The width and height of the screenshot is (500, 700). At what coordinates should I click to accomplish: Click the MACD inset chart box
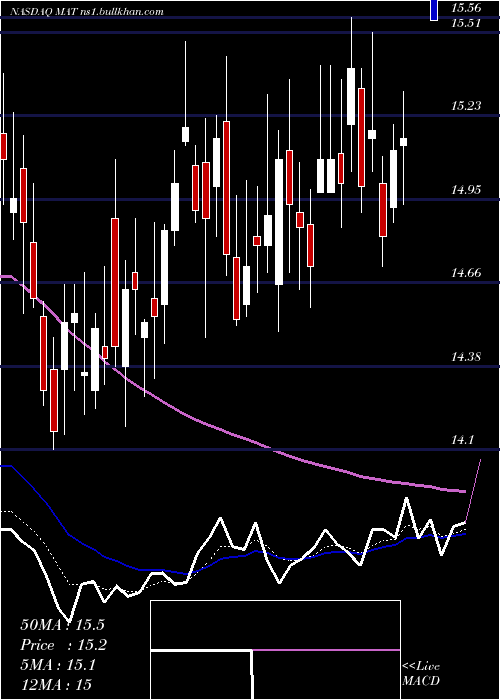[275, 650]
